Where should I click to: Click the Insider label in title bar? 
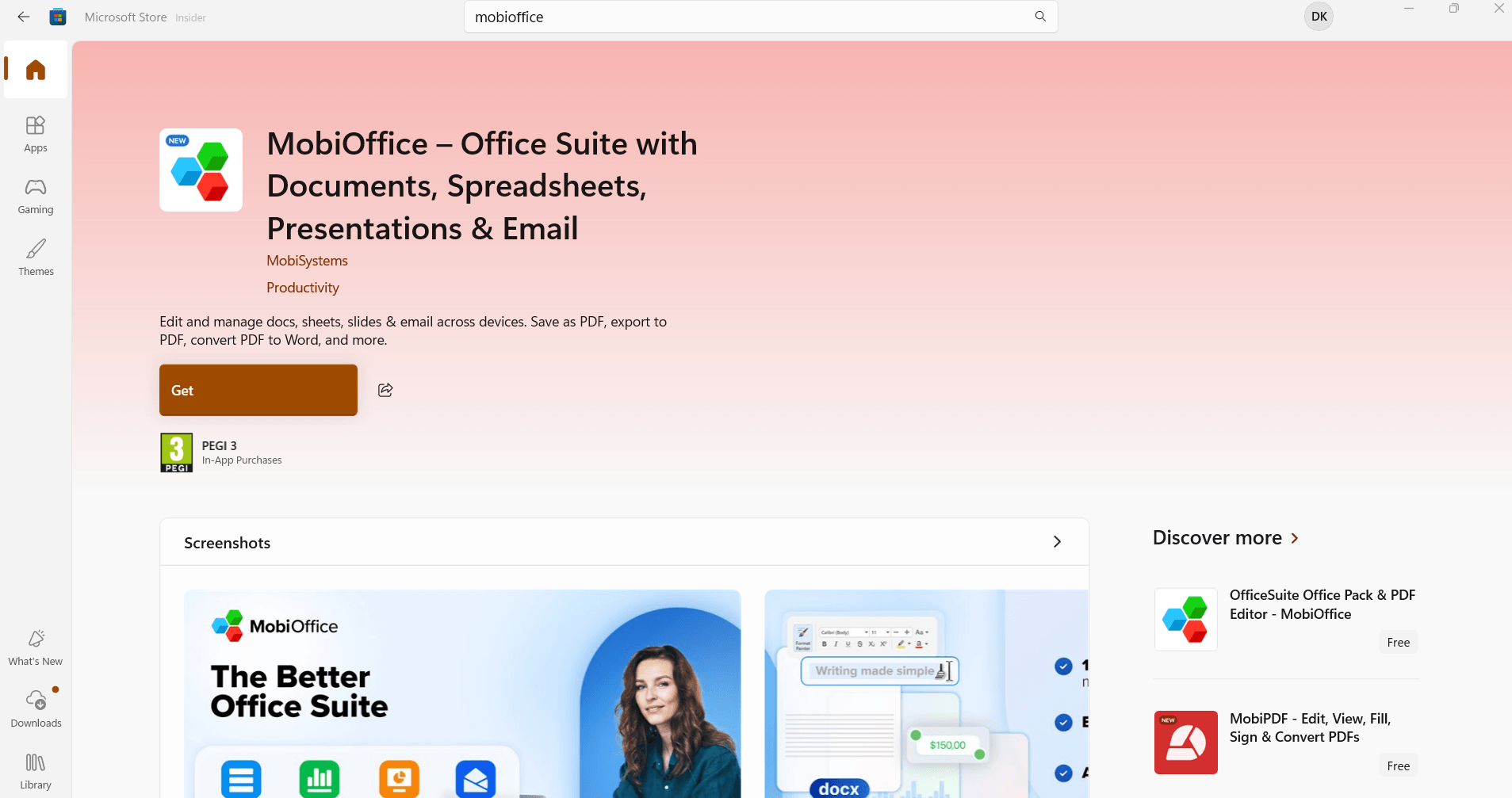(190, 17)
